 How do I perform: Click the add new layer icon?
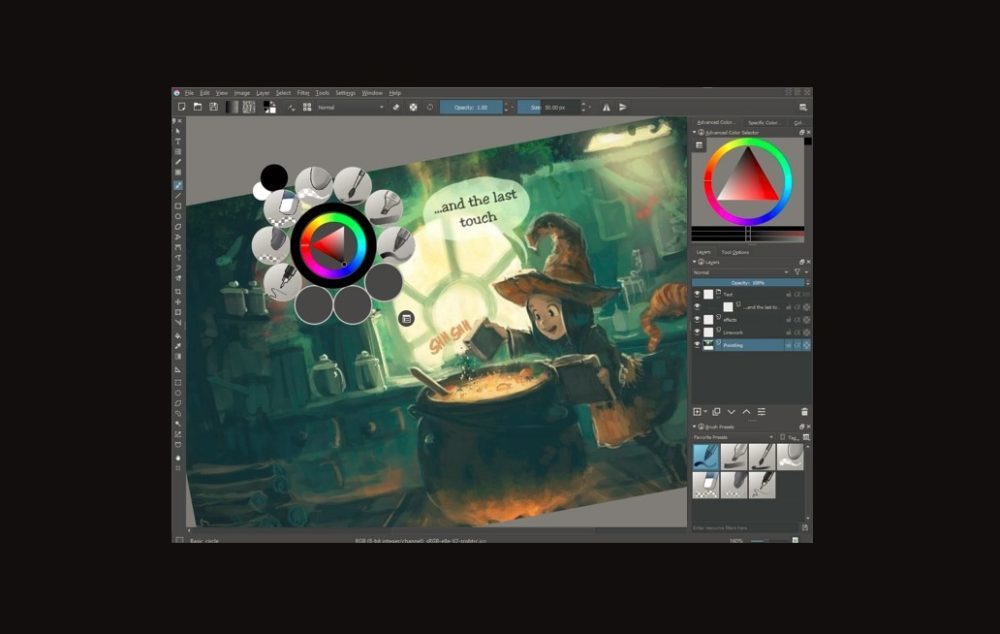[x=698, y=411]
